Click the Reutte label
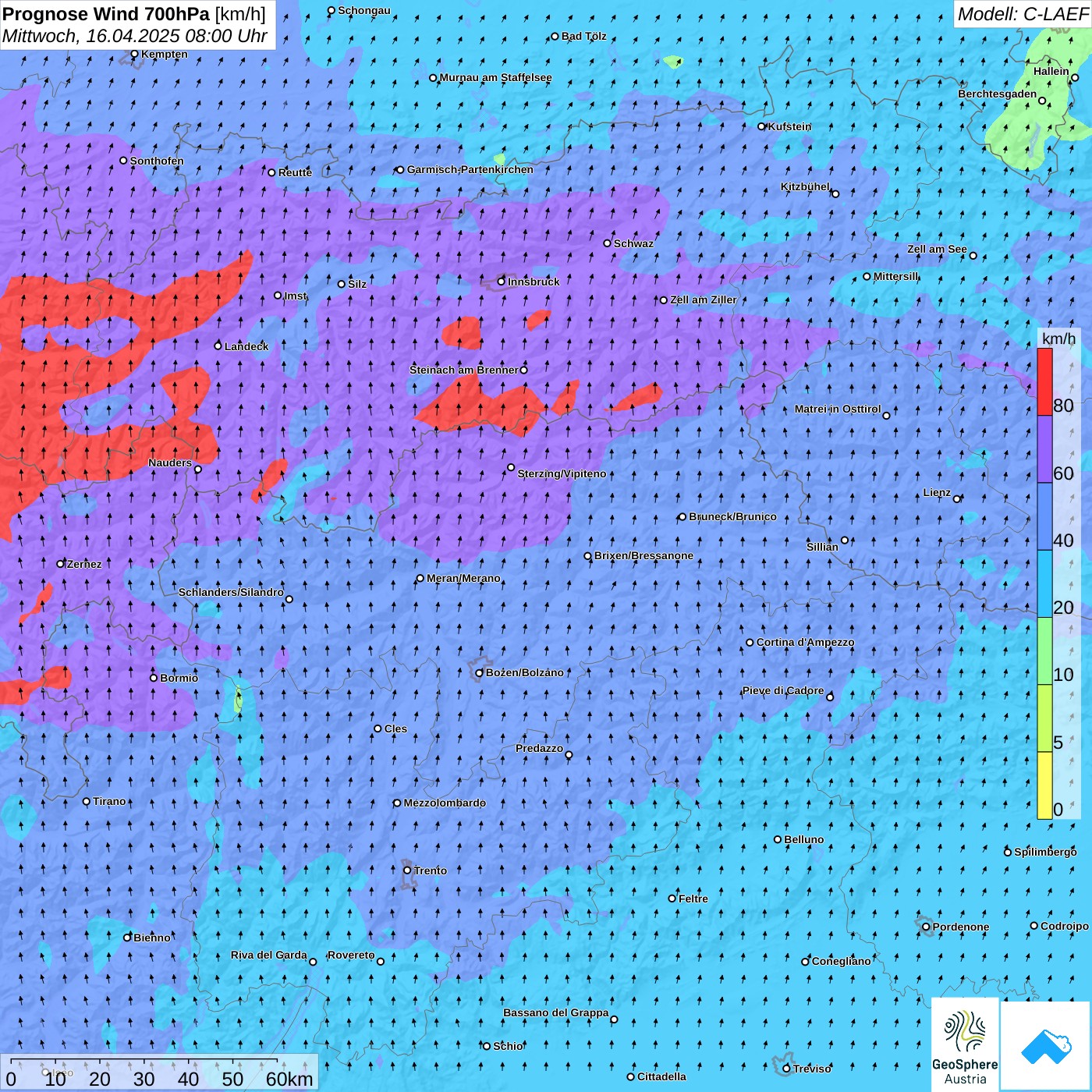Image resolution: width=1092 pixels, height=1092 pixels. pos(295,172)
